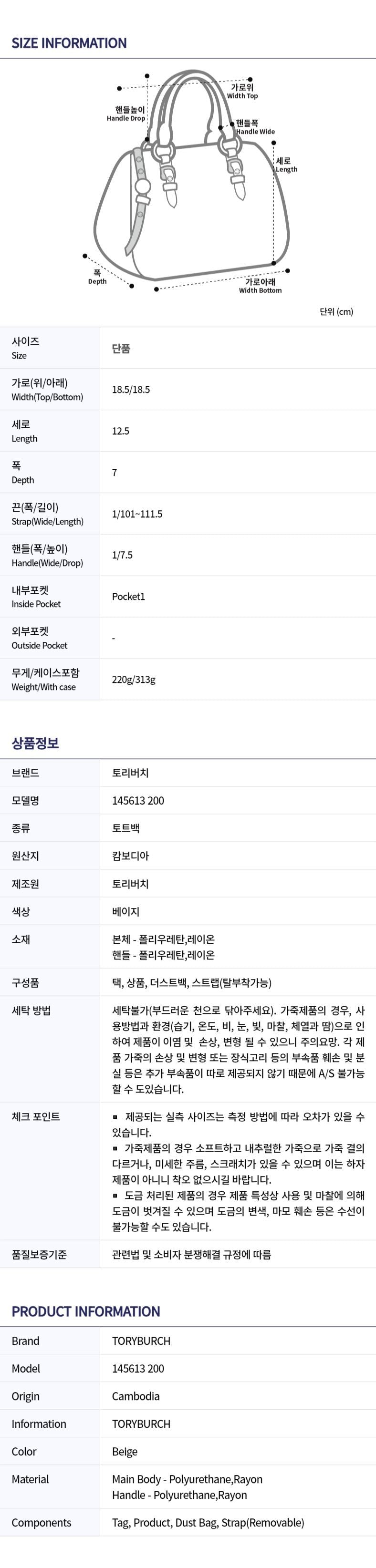Click the SIZE INFORMATION heading
376x1568 pixels.
click(69, 43)
